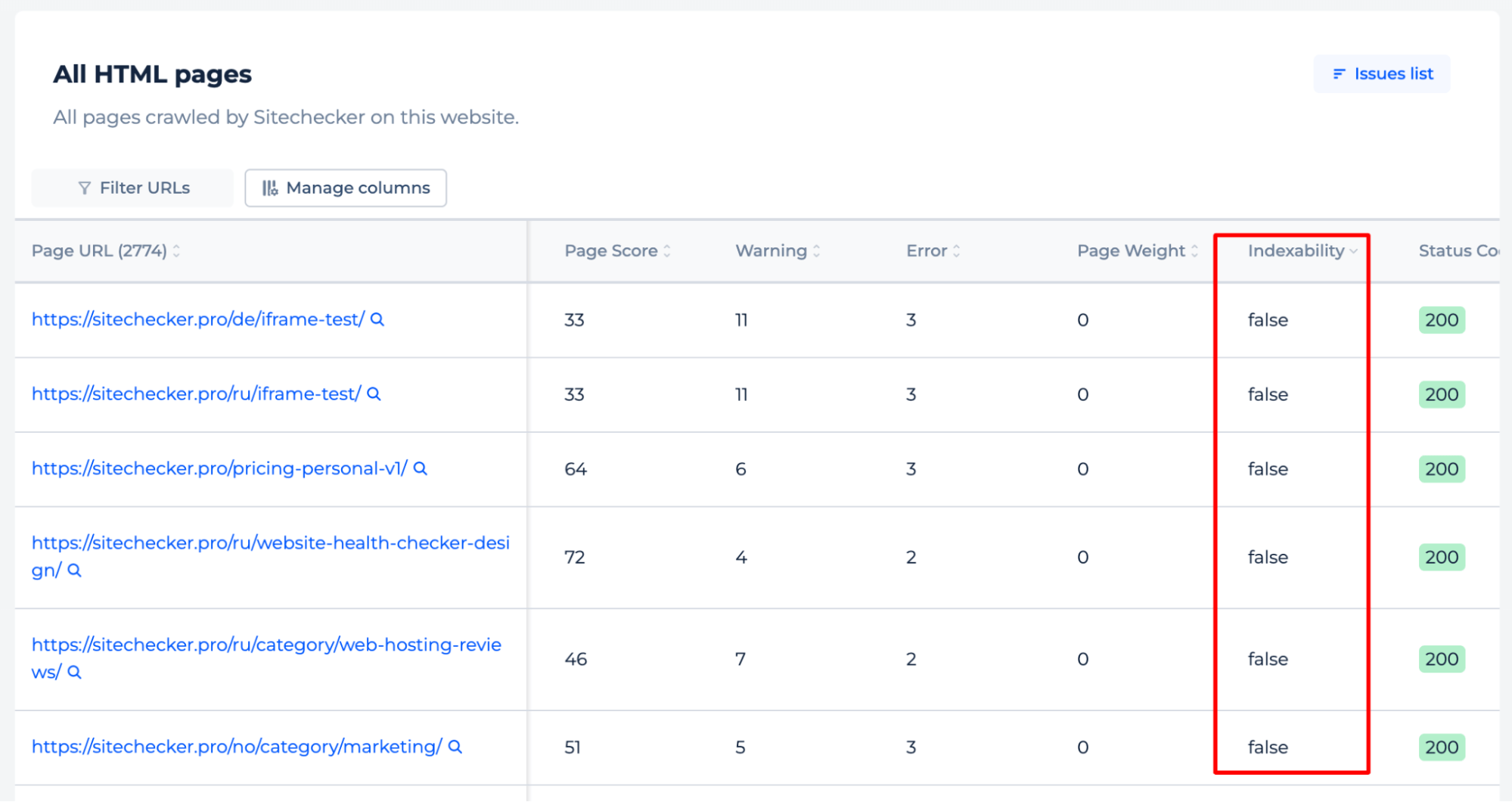1512x802 pixels.
Task: Open the de/iframe-test page link
Action: click(x=198, y=319)
